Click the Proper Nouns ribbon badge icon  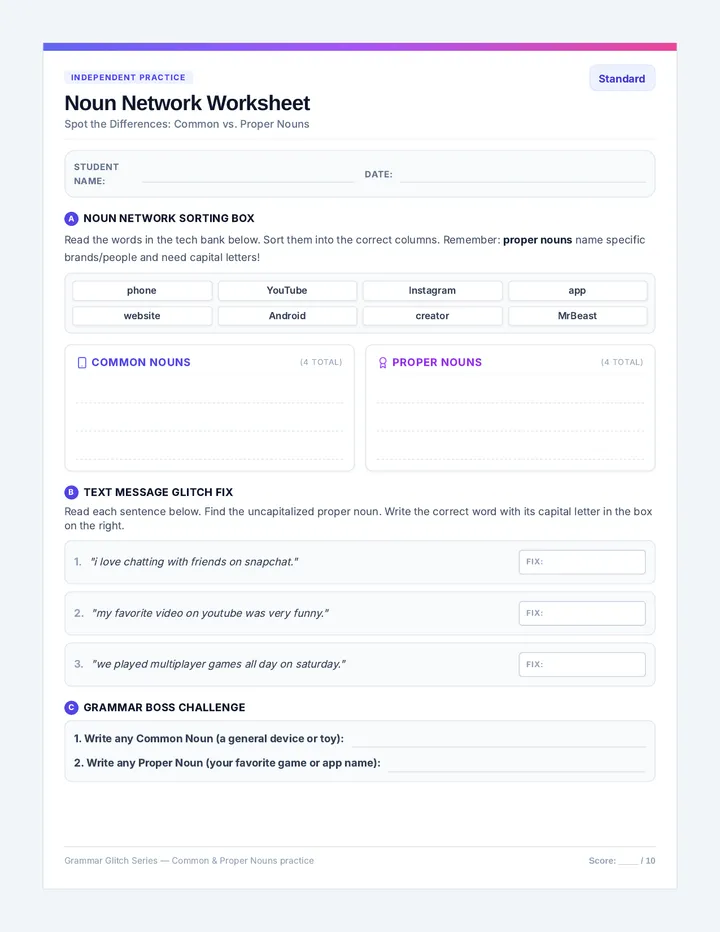pos(383,363)
